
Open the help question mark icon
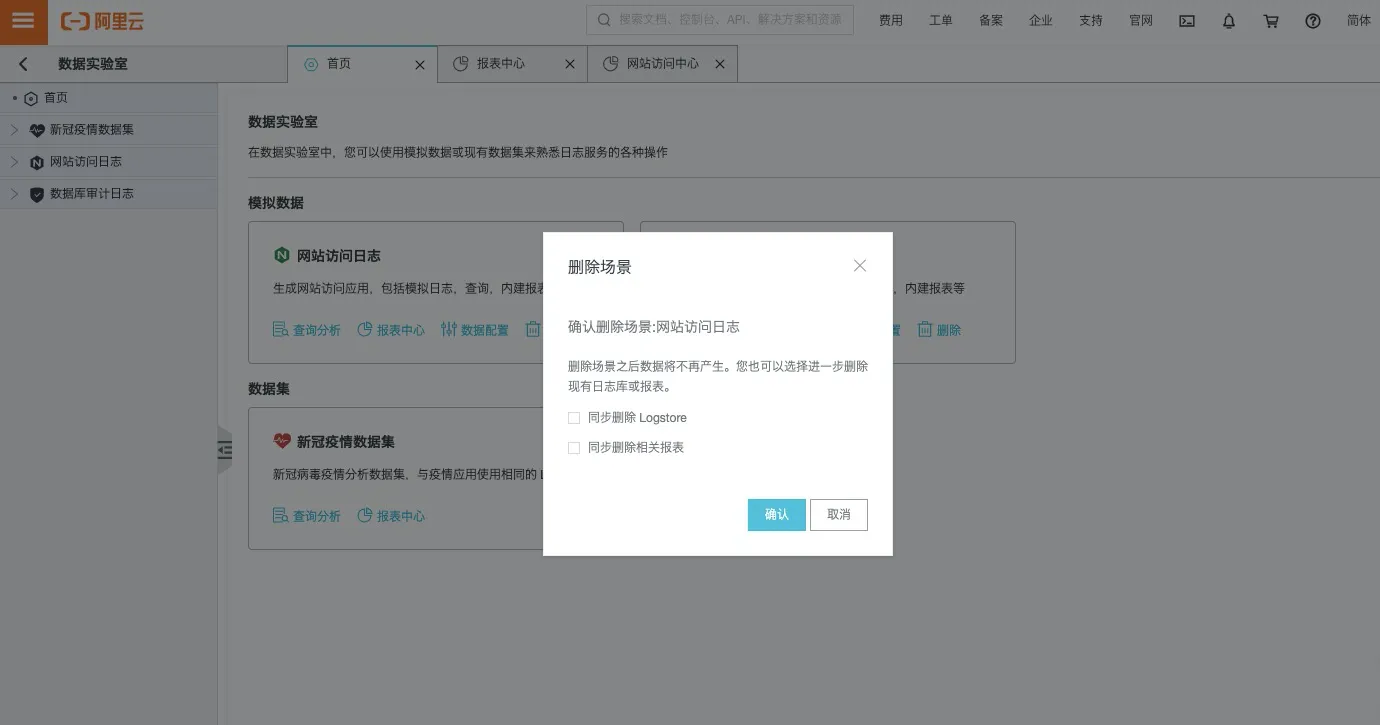1313,21
